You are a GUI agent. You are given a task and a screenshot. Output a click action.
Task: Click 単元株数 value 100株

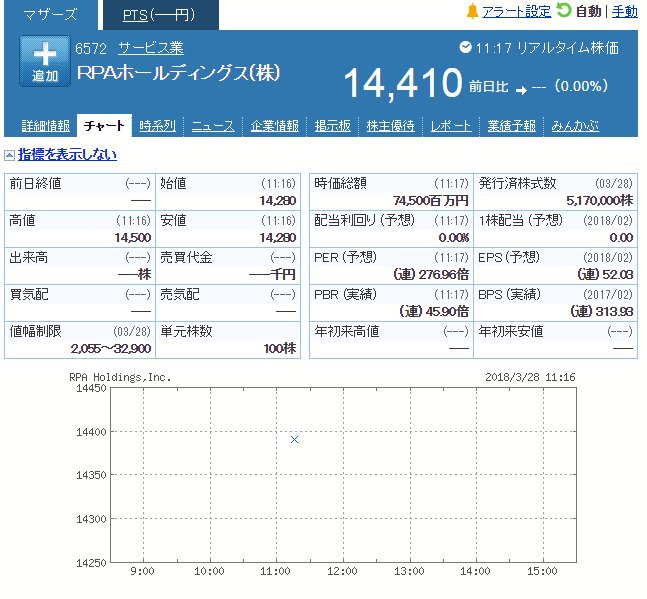(280, 349)
